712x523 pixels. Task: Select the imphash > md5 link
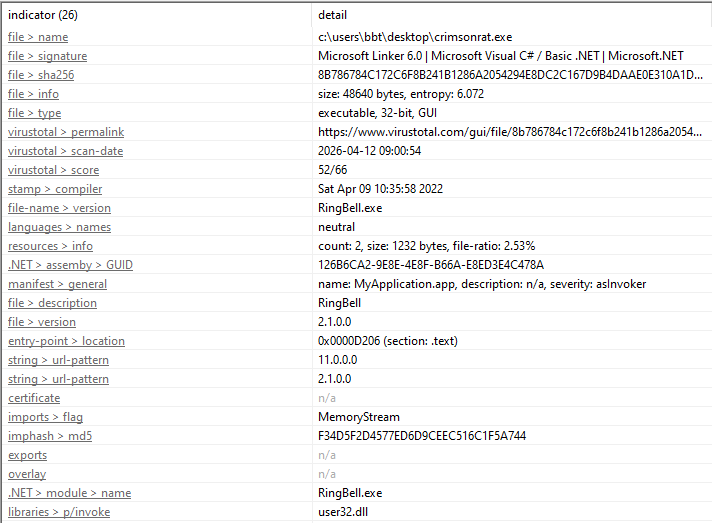coord(50,436)
